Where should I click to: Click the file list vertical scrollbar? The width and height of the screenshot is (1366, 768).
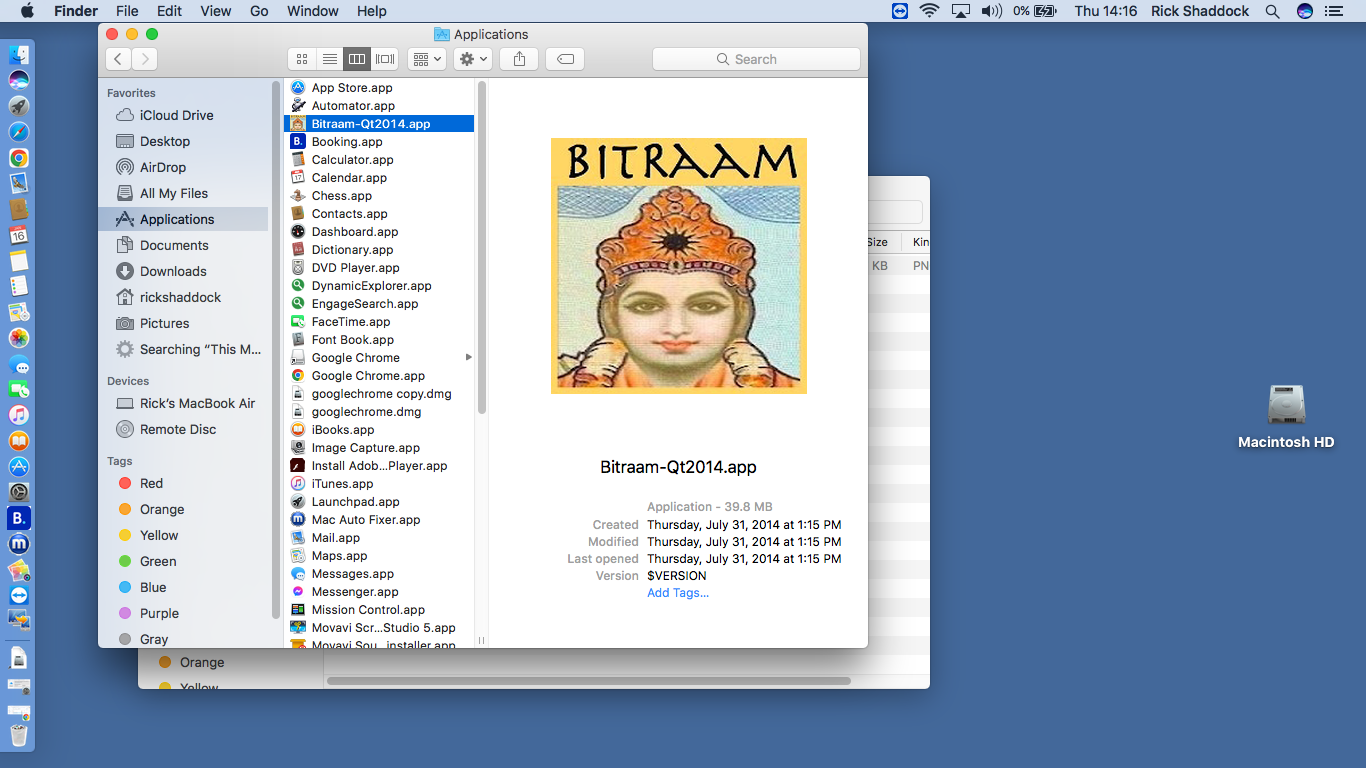pyautogui.click(x=481, y=248)
